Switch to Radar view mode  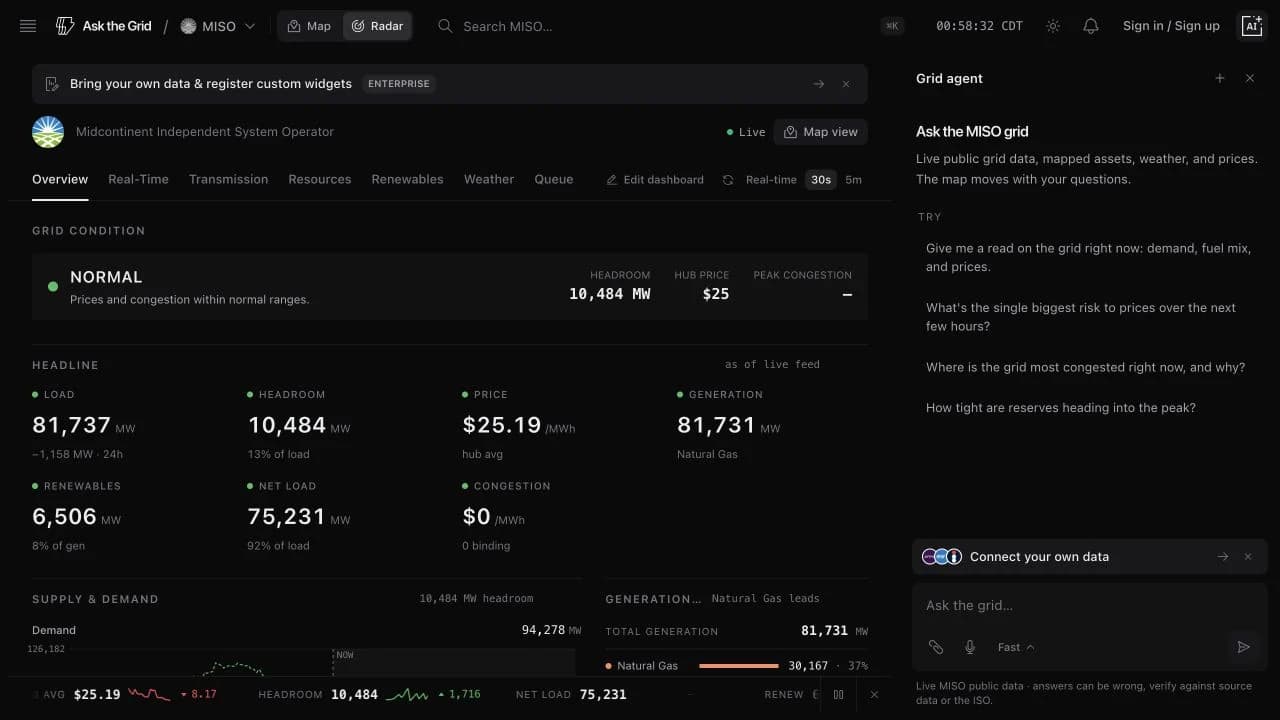377,26
